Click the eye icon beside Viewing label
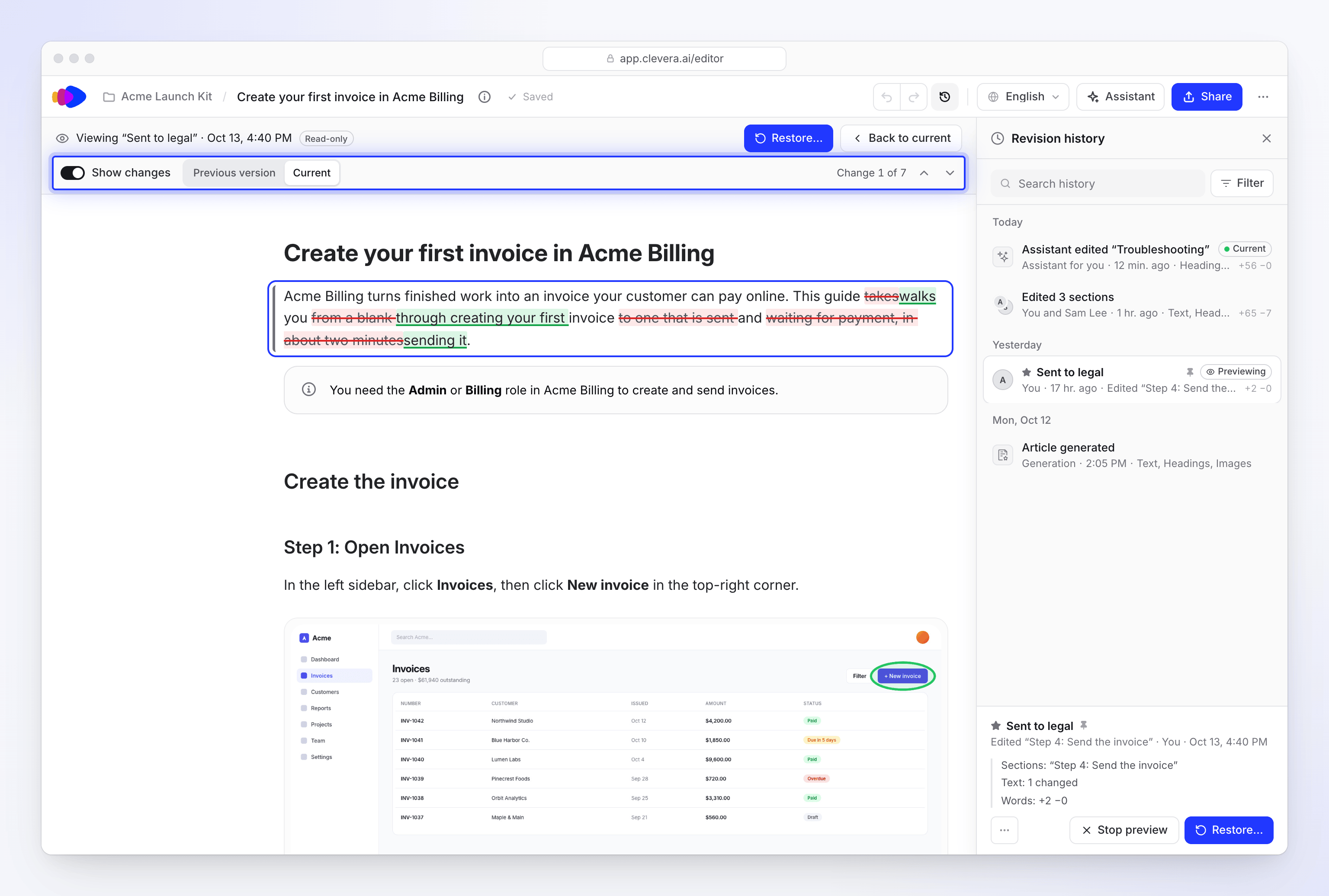This screenshot has width=1329, height=896. click(62, 138)
